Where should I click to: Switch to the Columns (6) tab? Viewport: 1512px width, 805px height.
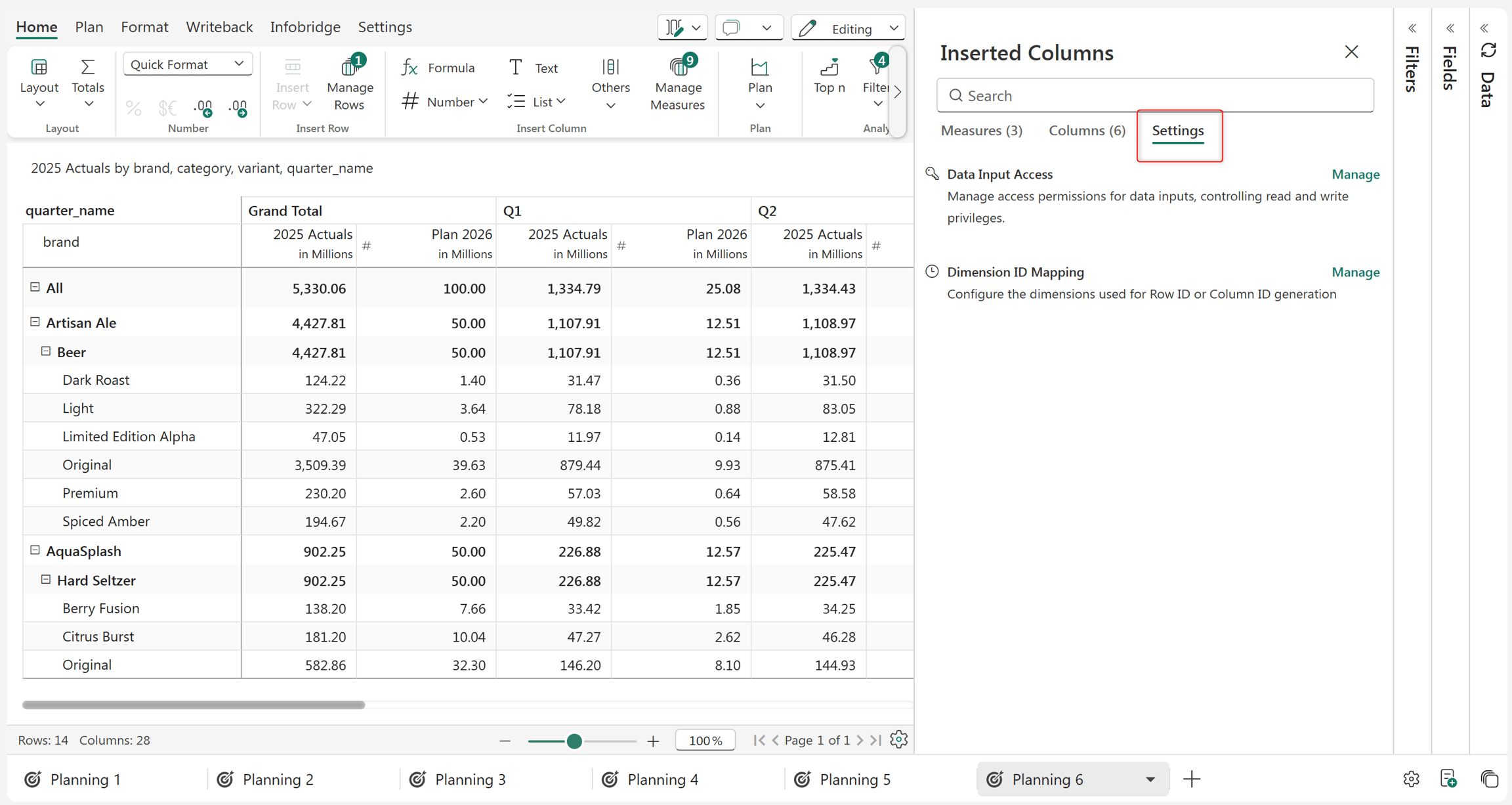coord(1087,130)
